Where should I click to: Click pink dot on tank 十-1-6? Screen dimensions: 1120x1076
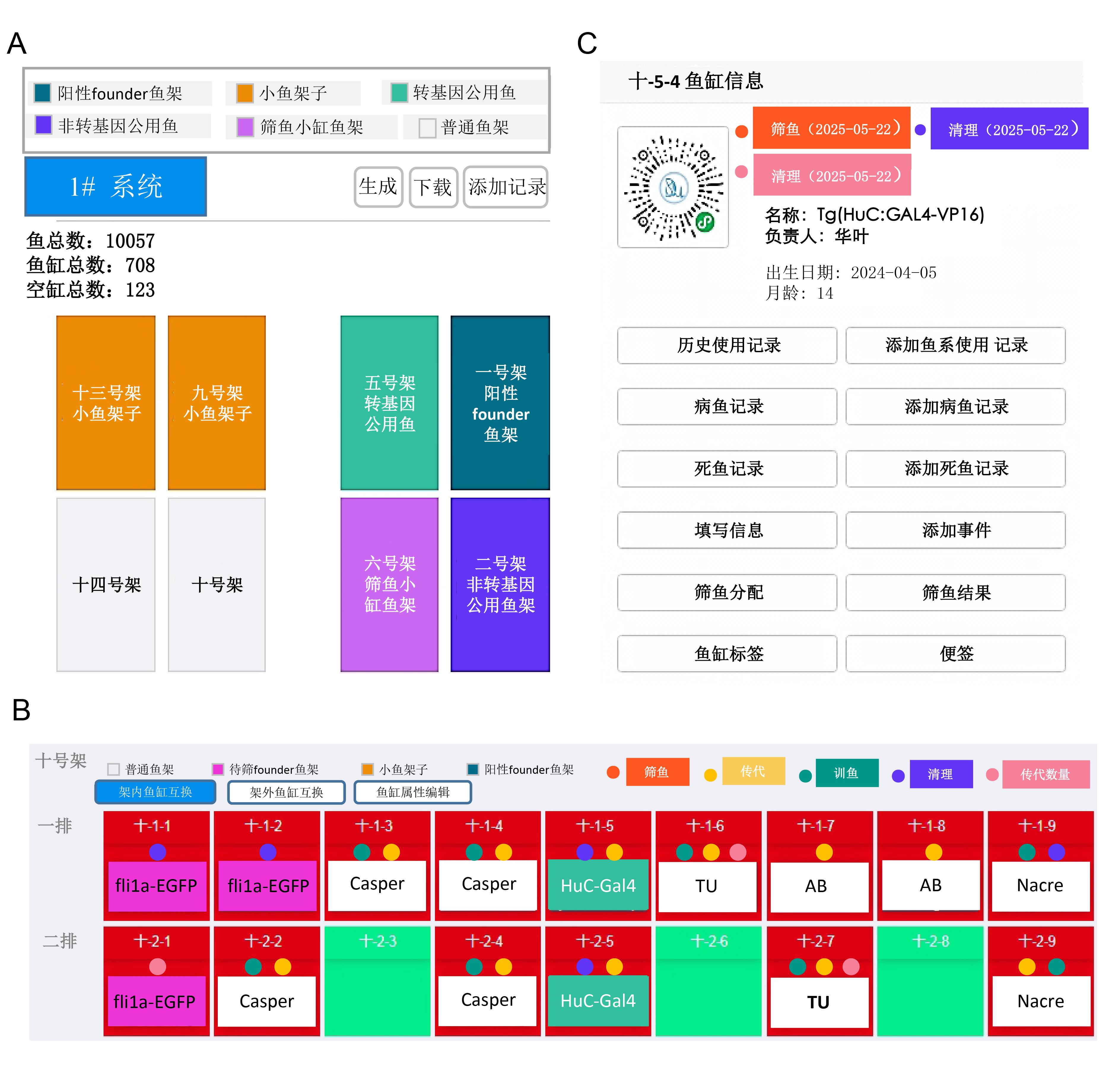(738, 852)
